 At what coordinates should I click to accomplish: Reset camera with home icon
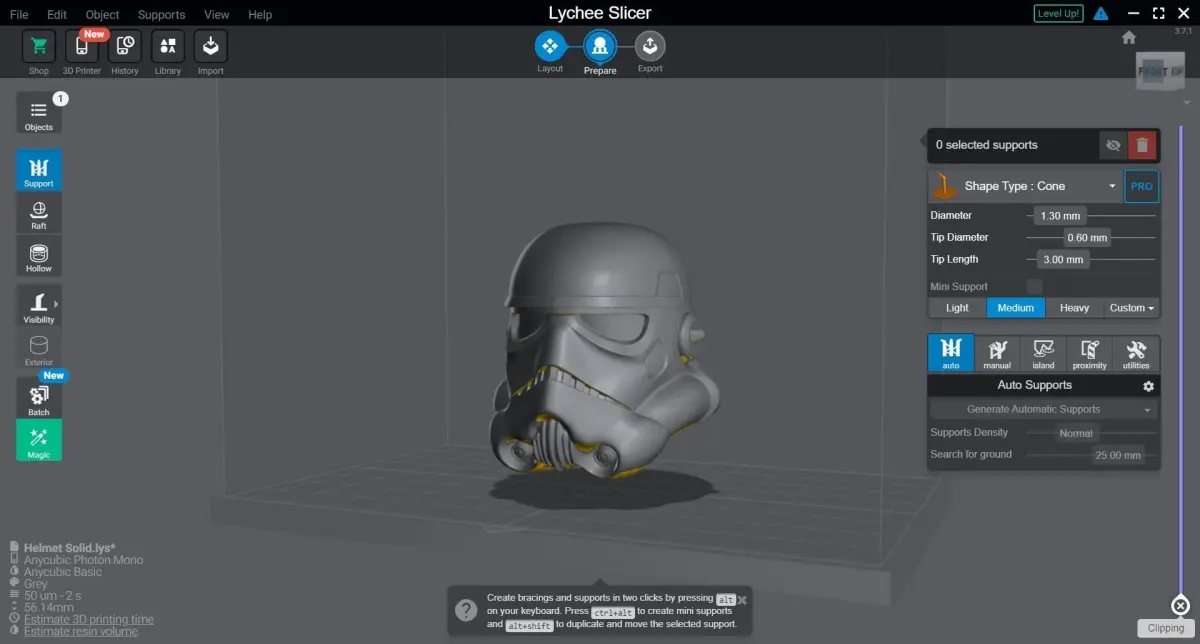tap(1129, 37)
